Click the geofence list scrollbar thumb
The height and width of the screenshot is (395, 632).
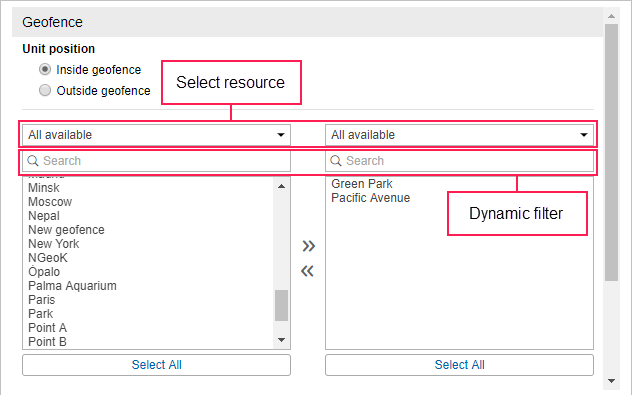click(x=281, y=306)
